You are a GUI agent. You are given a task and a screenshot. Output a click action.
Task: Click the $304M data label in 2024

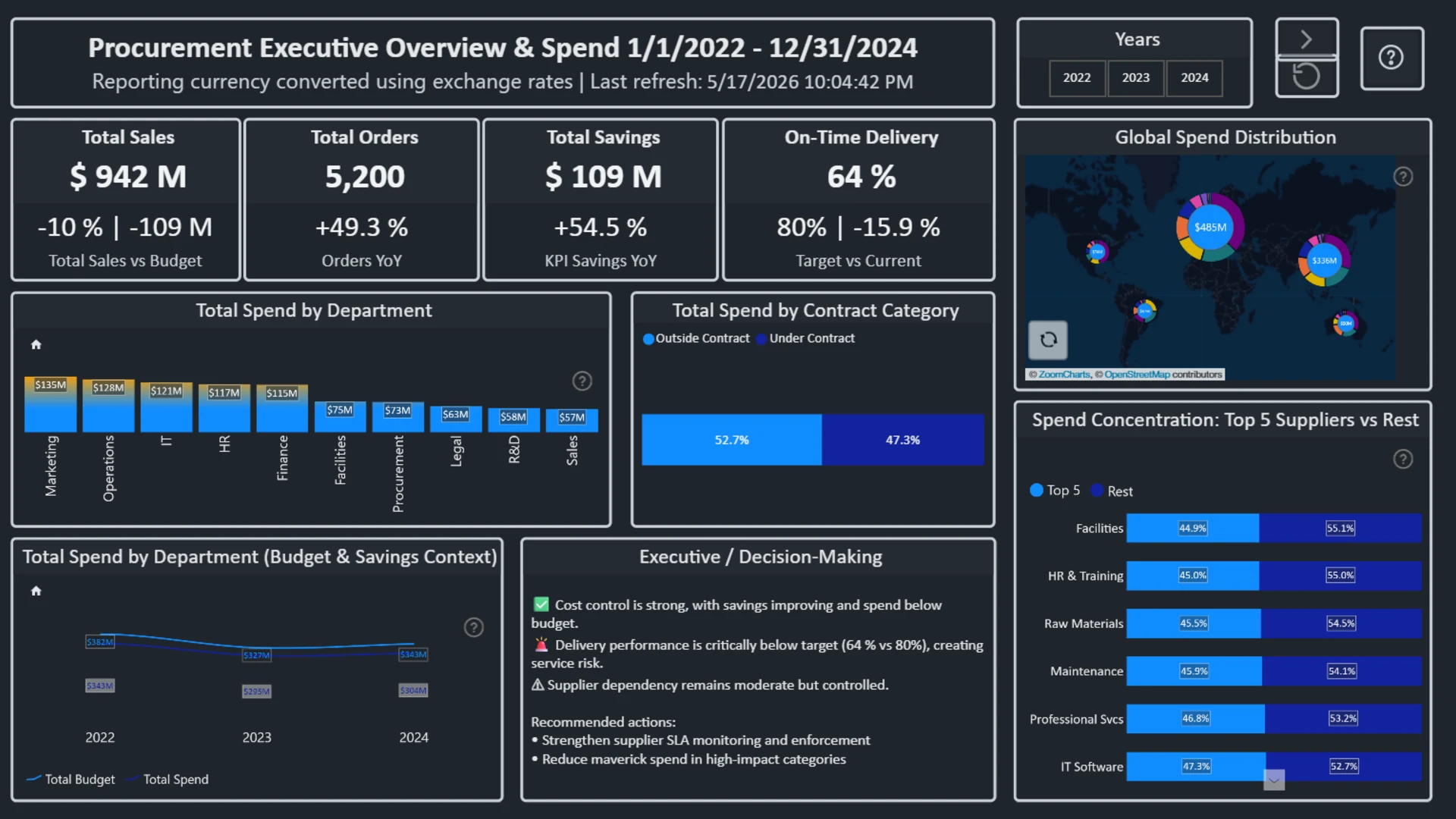click(413, 690)
